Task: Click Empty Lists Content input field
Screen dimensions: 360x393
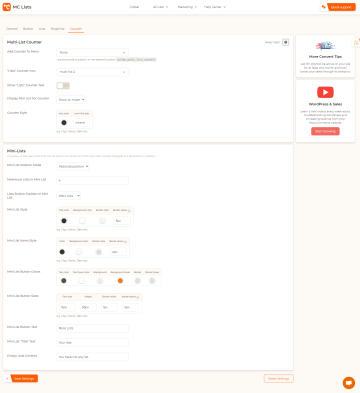Action: [x=92, y=357]
